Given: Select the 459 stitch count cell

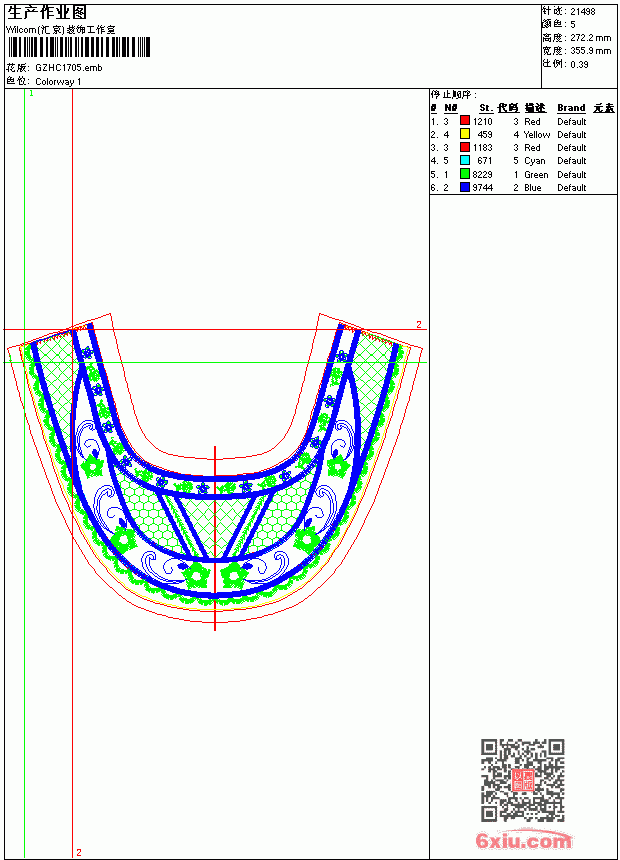Looking at the screenshot, I should point(485,134).
